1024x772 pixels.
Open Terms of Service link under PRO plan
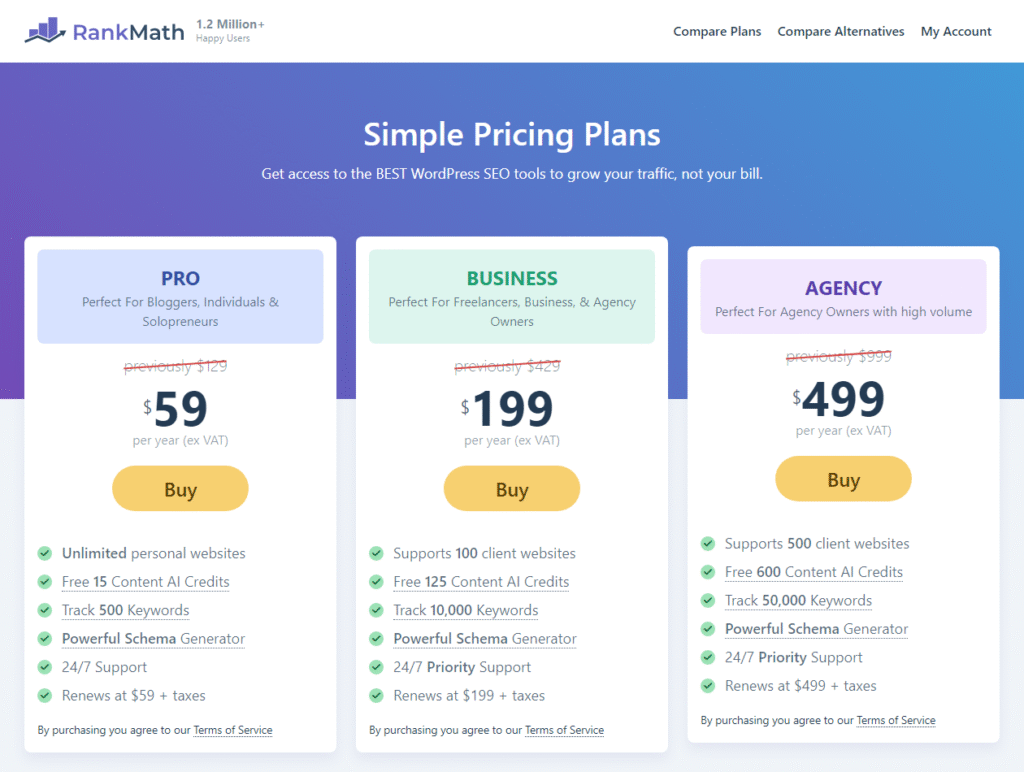[233, 730]
